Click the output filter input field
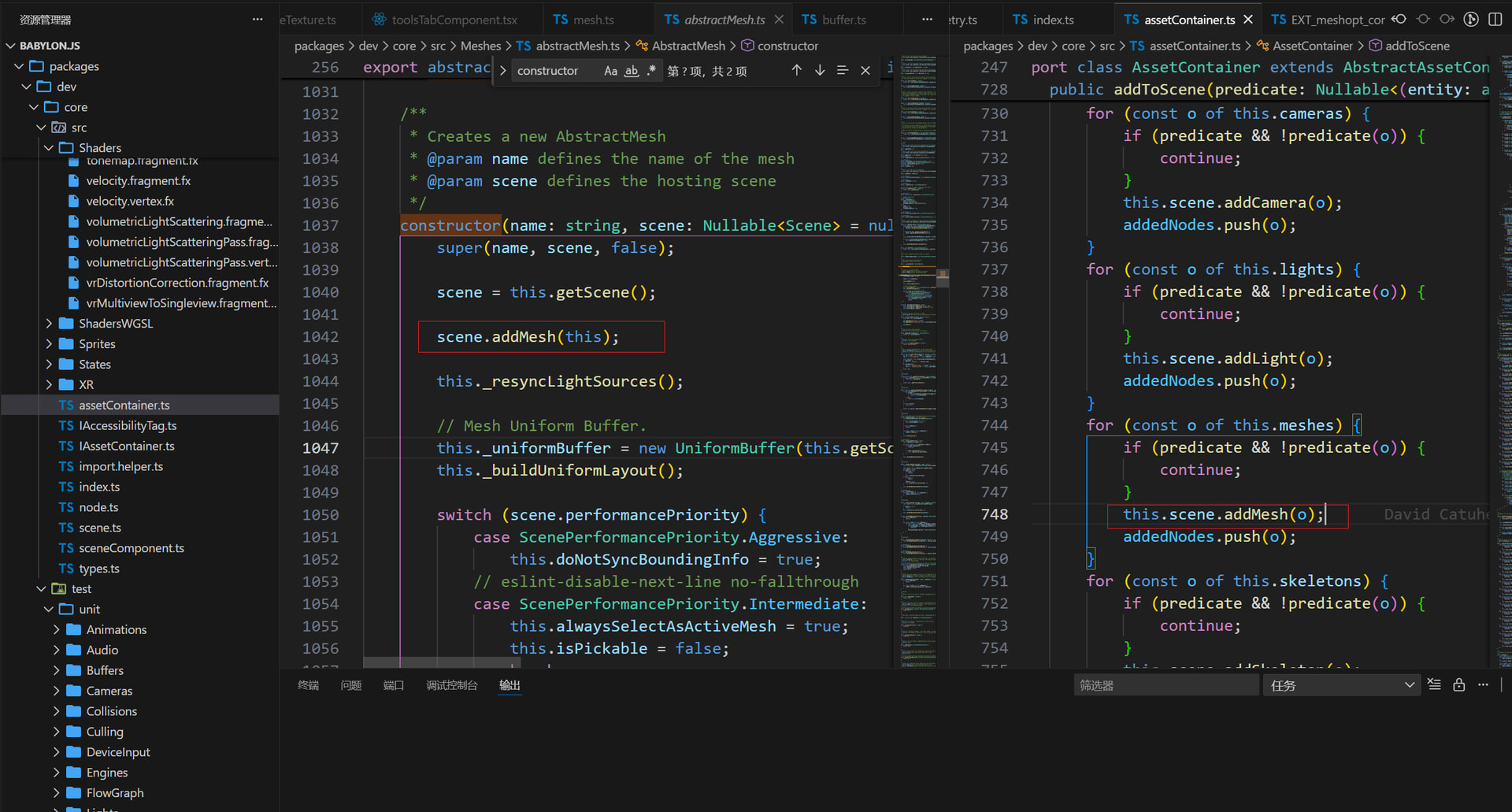The height and width of the screenshot is (812, 1512). (1165, 685)
